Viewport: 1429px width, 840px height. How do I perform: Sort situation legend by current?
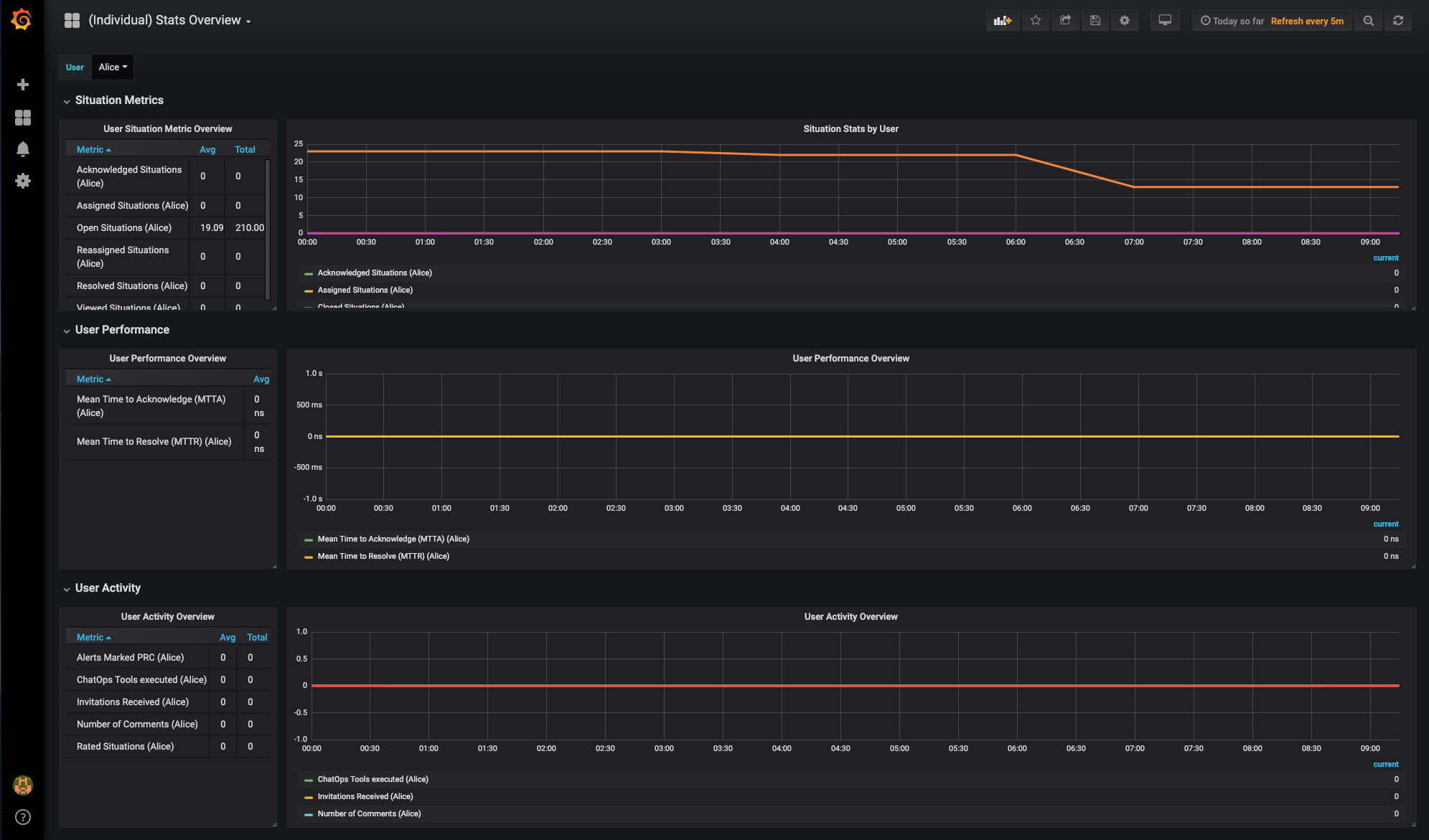(x=1386, y=258)
